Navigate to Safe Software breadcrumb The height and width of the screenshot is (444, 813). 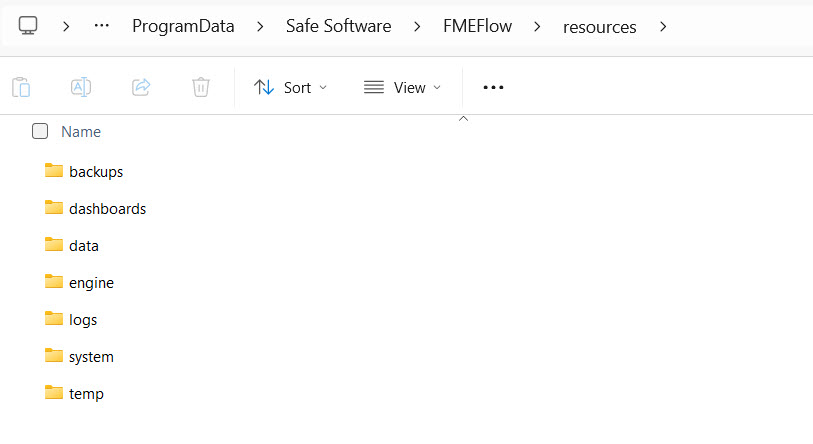339,27
